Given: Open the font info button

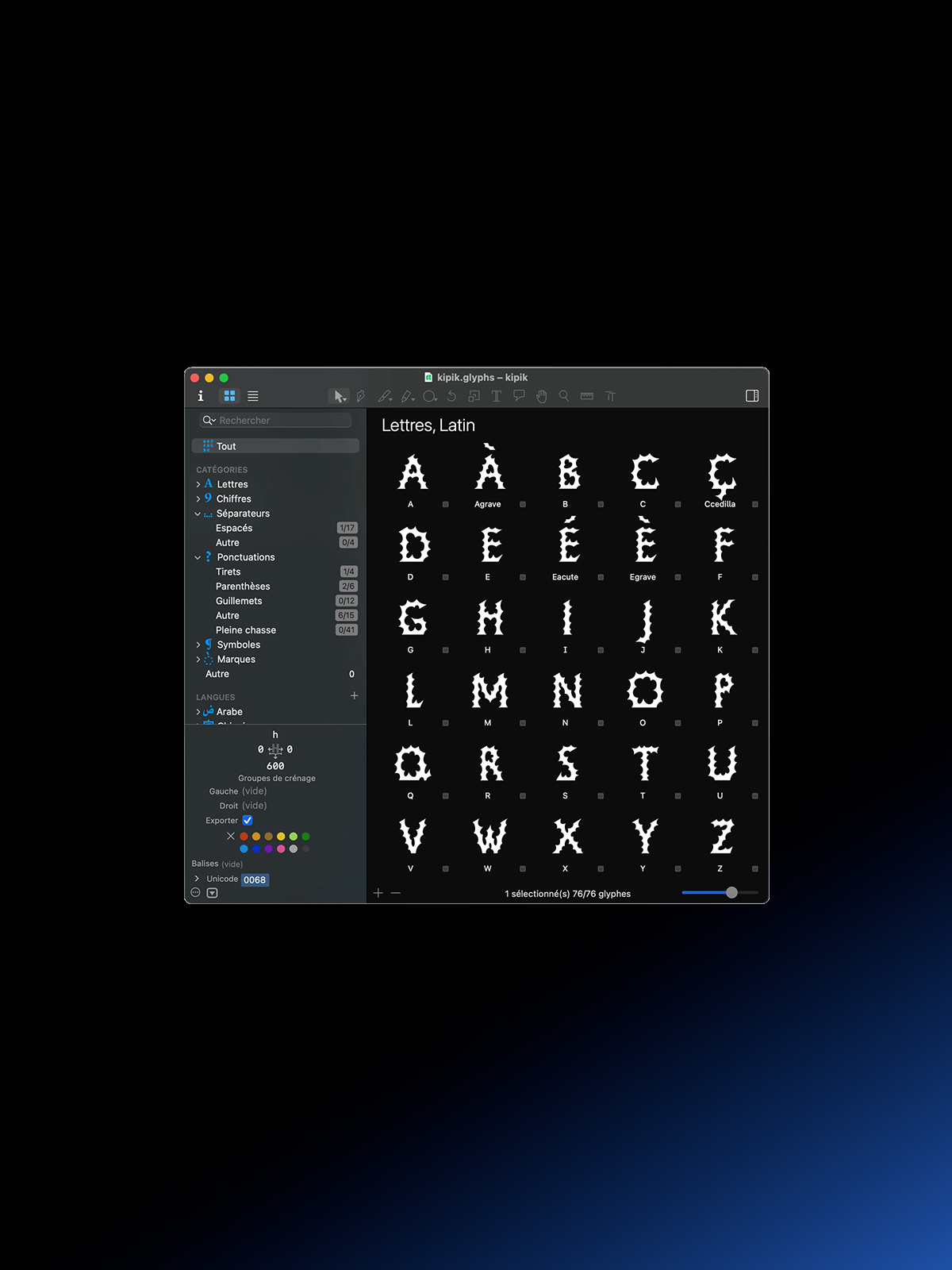Looking at the screenshot, I should pyautogui.click(x=201, y=396).
